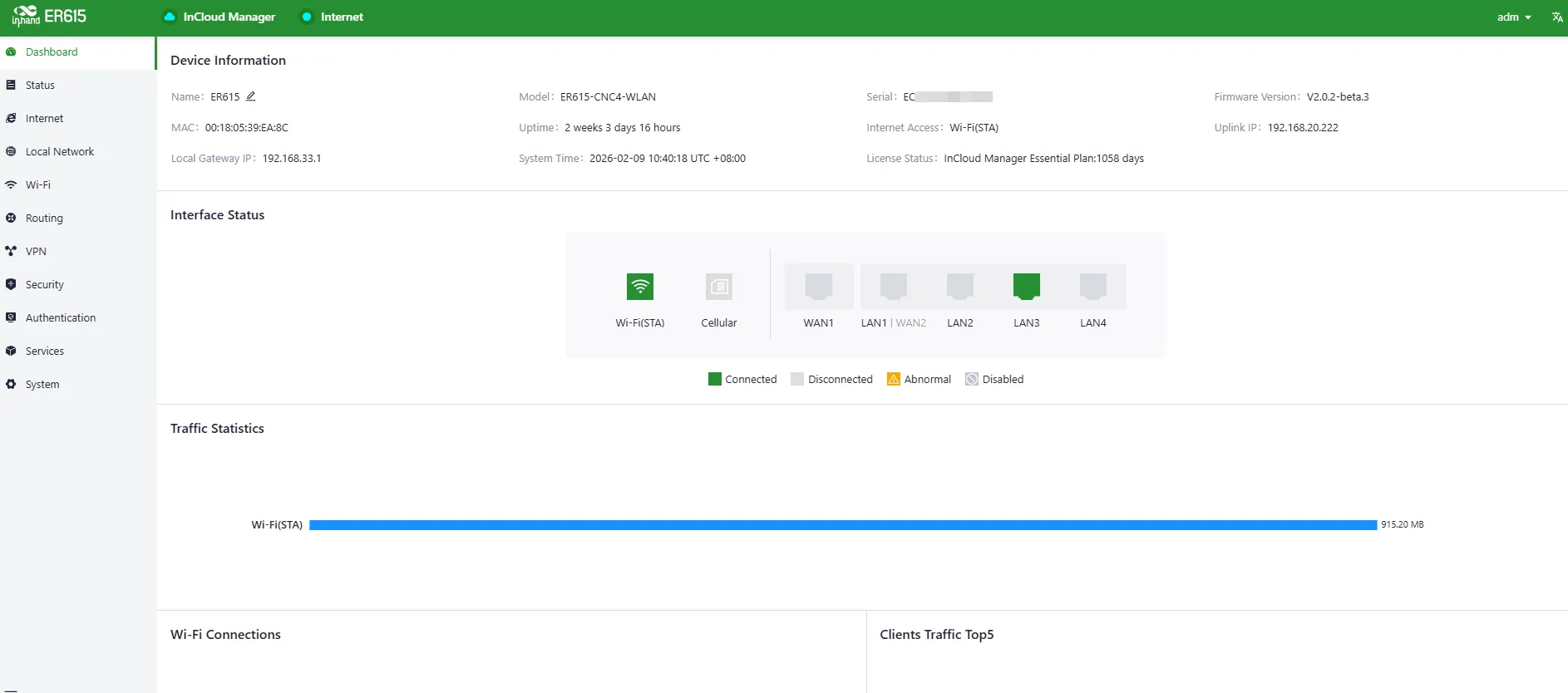Click the Abnormal warning legend icon
The height and width of the screenshot is (693, 1568).
pyautogui.click(x=894, y=379)
